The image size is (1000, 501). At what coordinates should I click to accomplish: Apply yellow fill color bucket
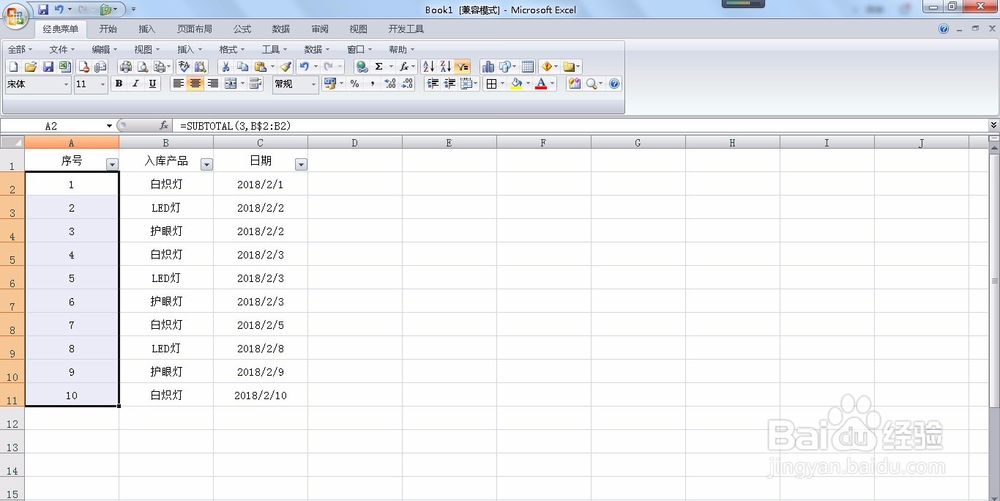coord(516,84)
